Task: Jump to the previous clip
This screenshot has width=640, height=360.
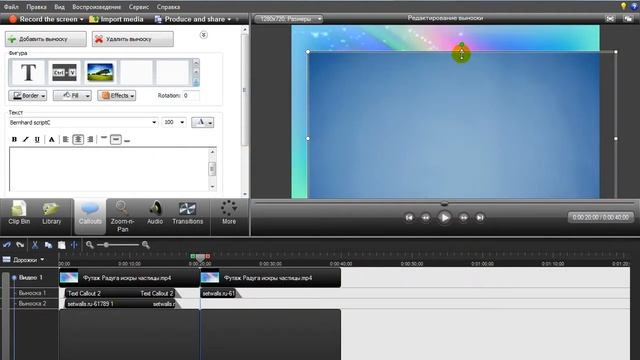Action: 409,218
